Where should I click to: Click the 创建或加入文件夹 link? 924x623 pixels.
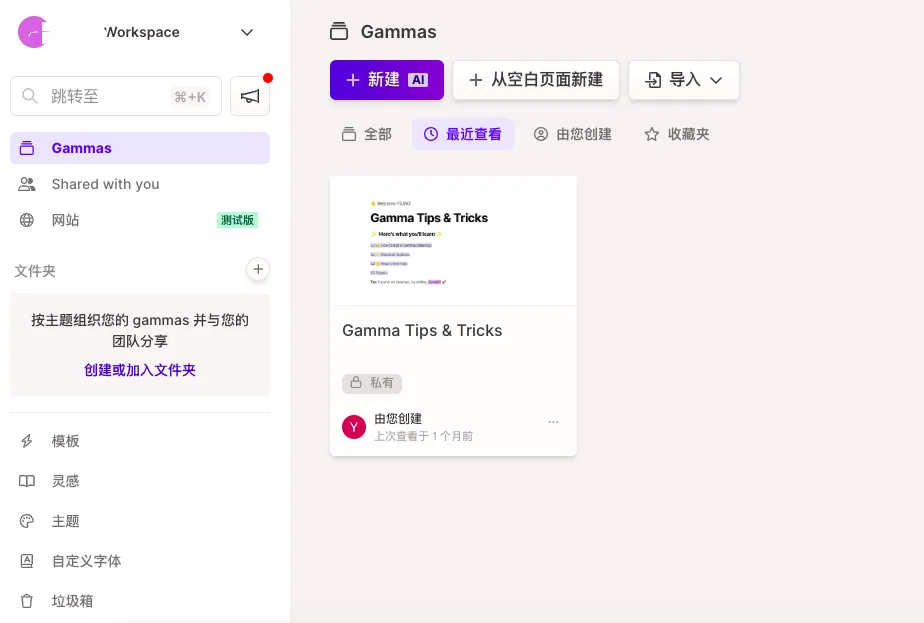[140, 370]
